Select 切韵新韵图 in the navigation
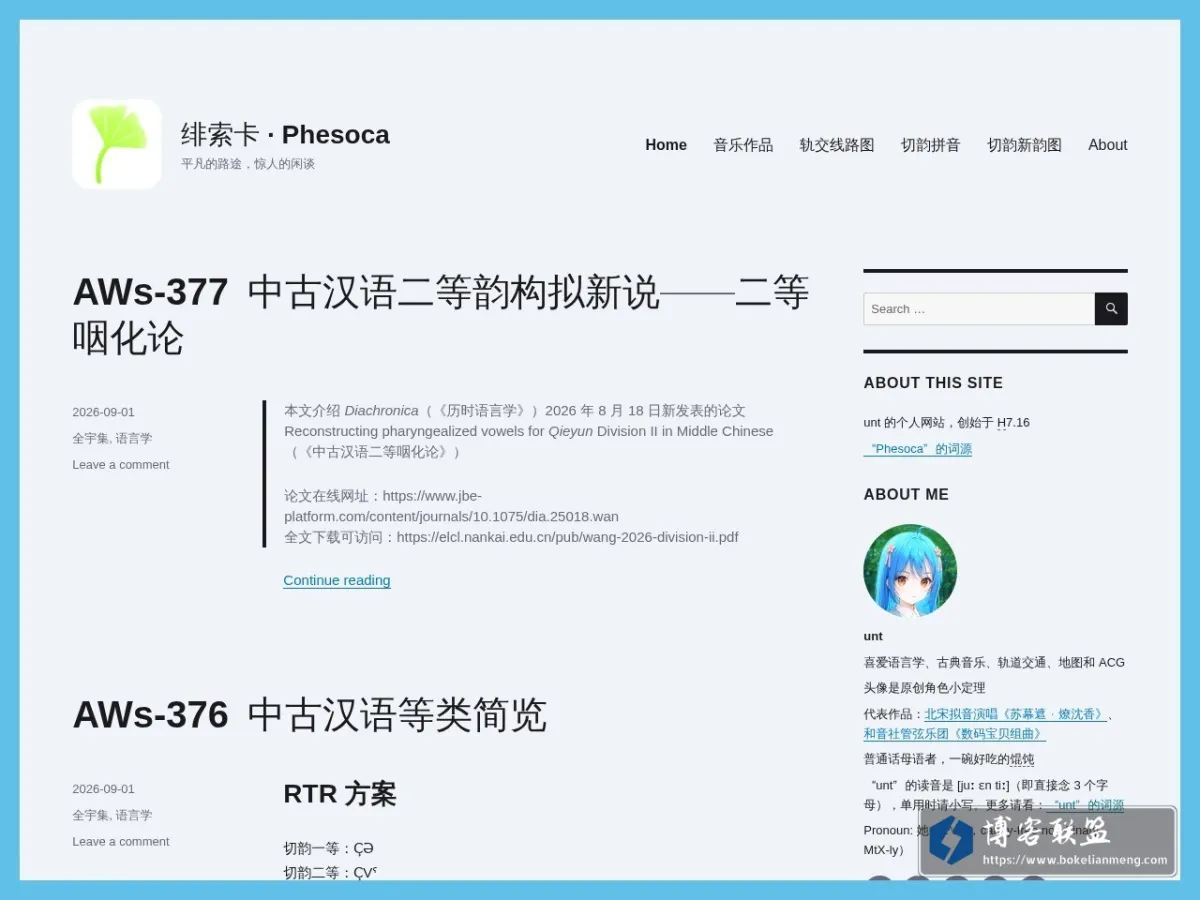The width and height of the screenshot is (1200, 900). pos(1025,145)
